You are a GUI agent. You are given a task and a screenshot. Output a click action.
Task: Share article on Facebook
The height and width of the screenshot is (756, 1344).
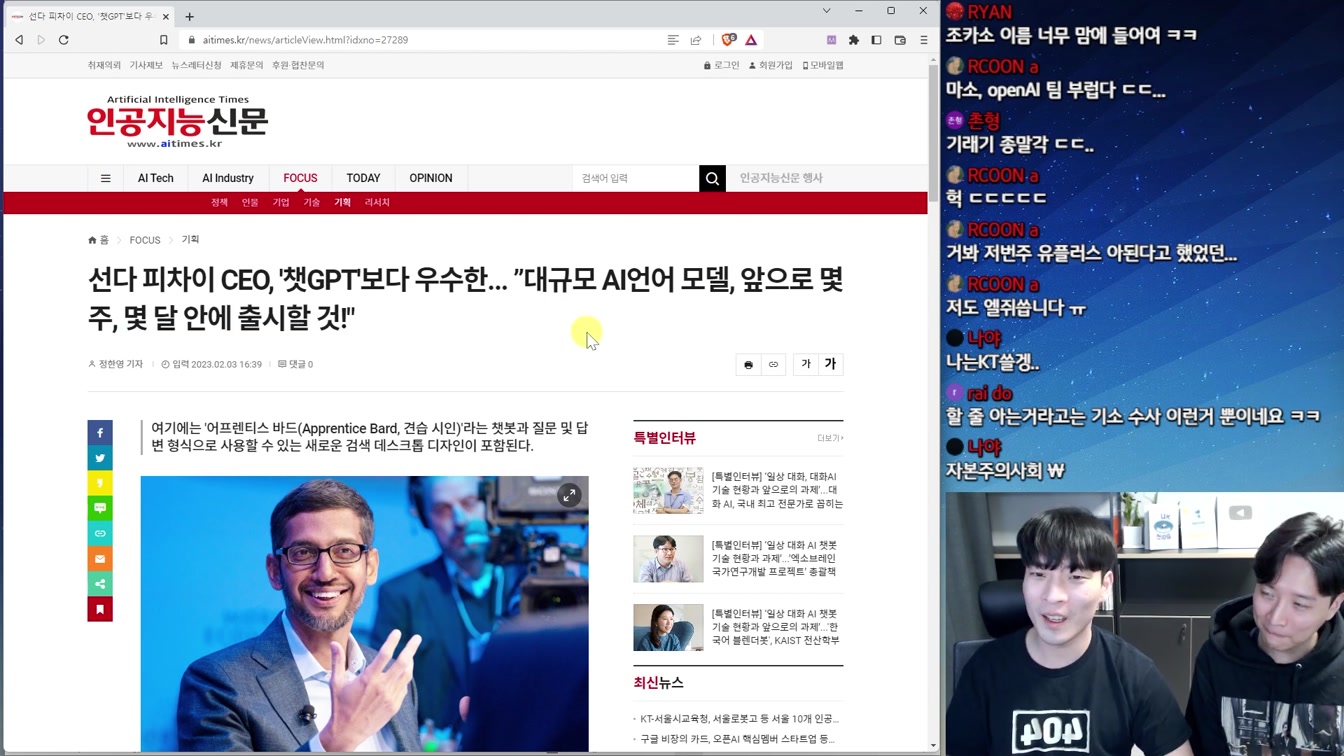pyautogui.click(x=100, y=433)
